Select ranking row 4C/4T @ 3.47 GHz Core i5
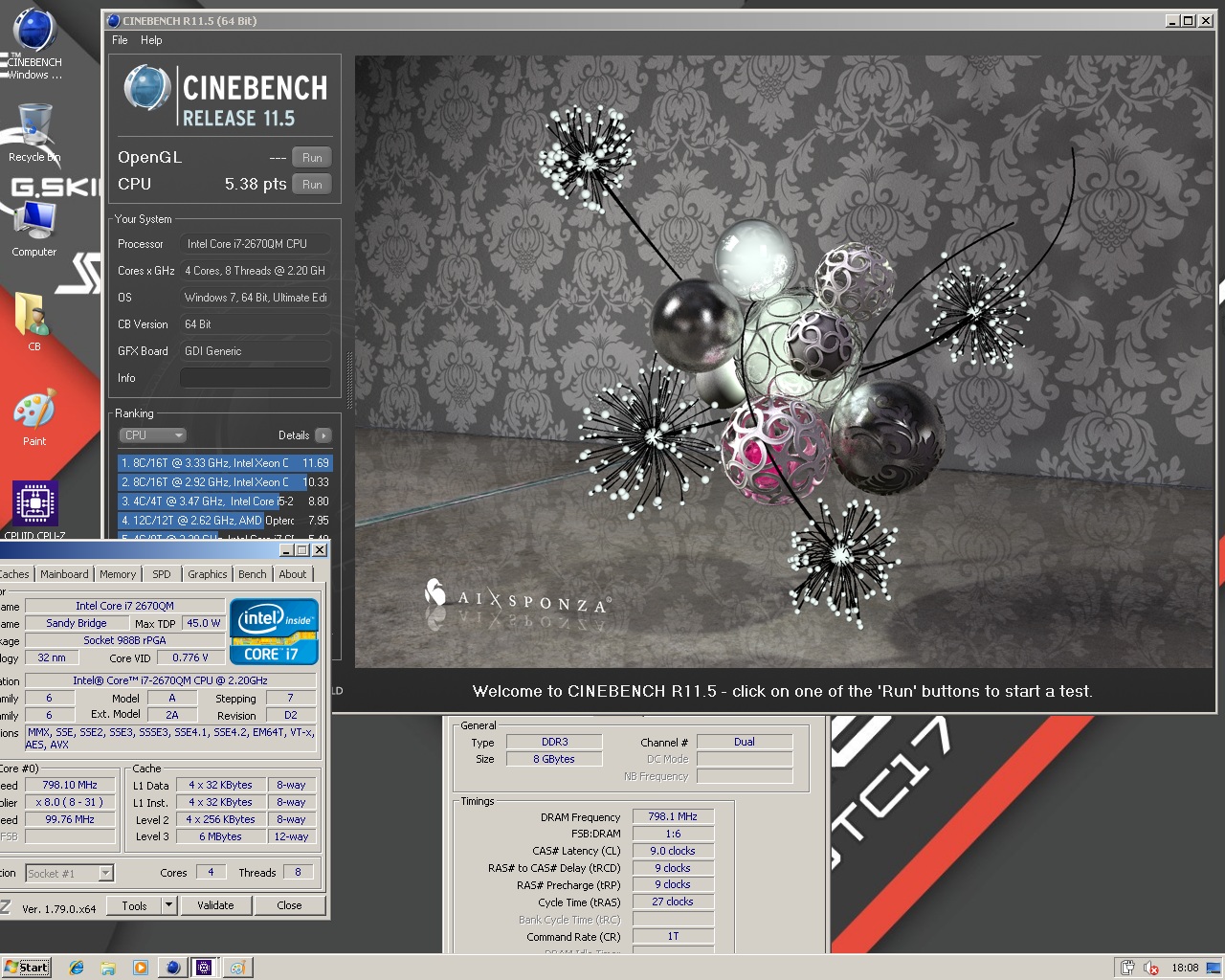Image resolution: width=1225 pixels, height=980 pixels. click(225, 501)
